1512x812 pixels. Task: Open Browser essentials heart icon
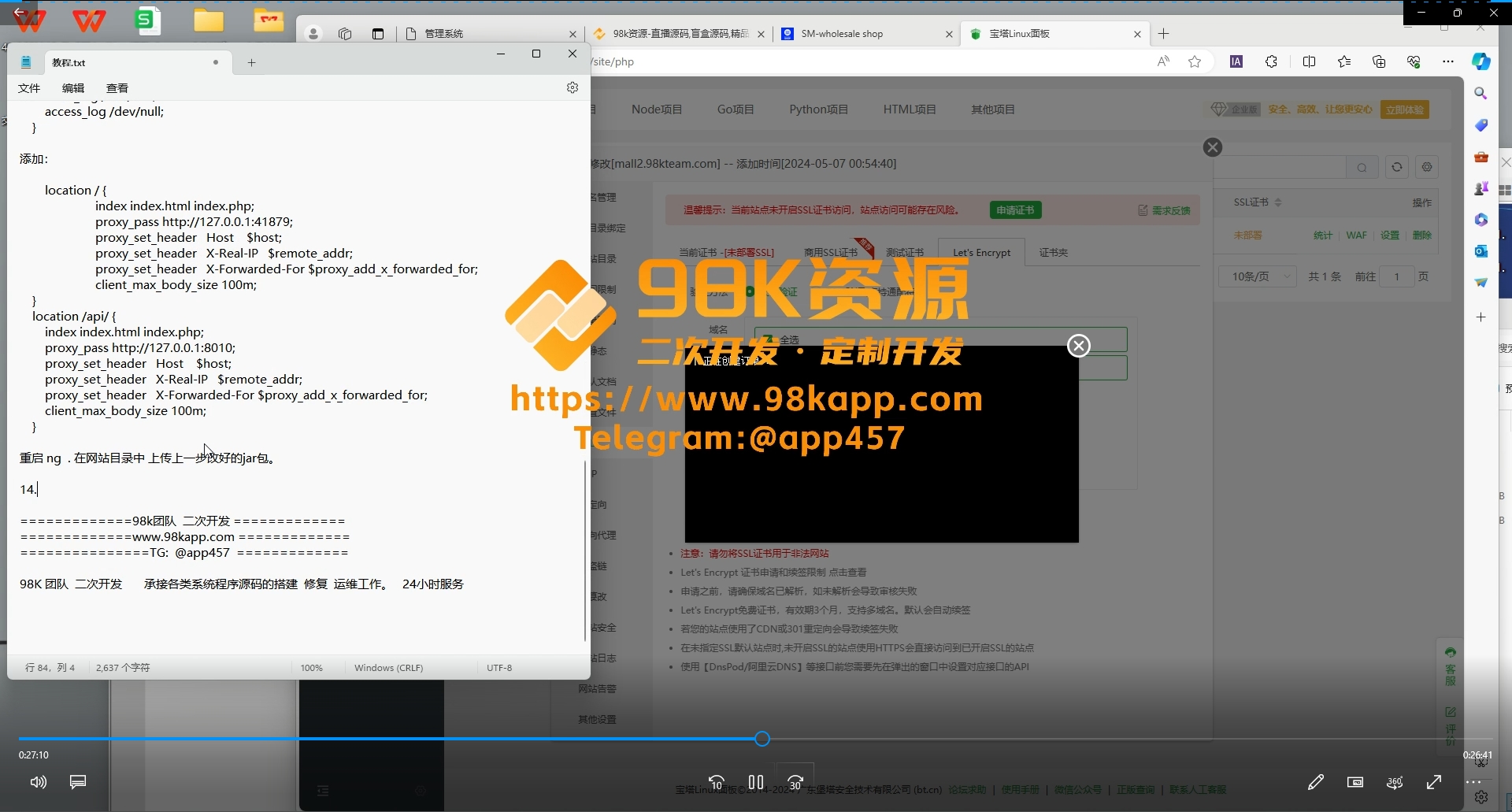[x=1414, y=61]
